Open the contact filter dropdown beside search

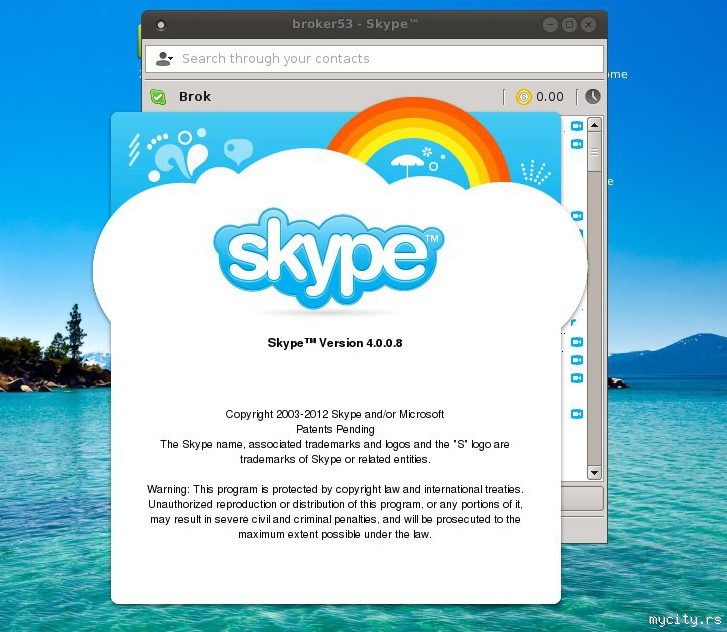(164, 59)
